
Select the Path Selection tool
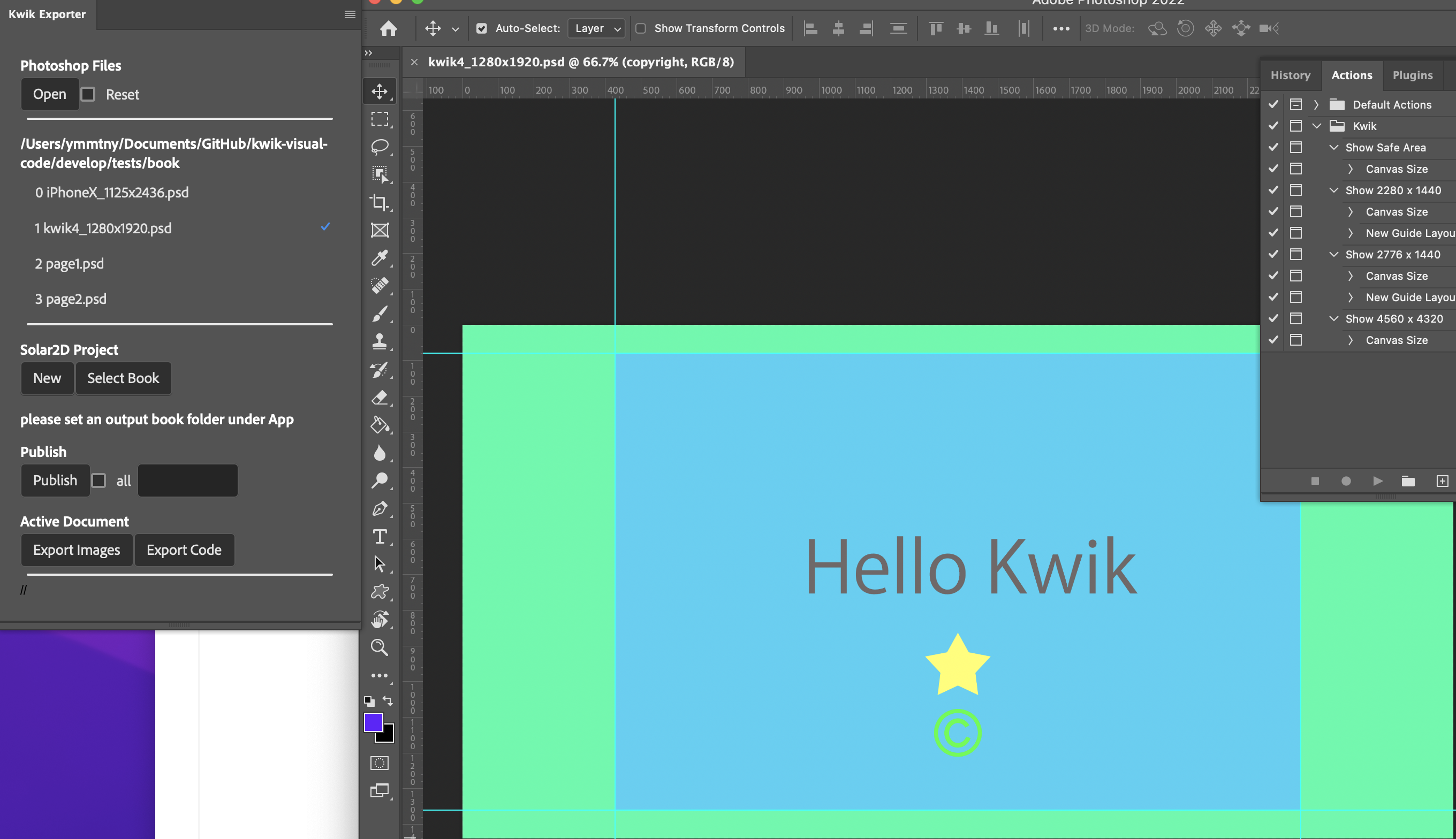pyautogui.click(x=380, y=563)
